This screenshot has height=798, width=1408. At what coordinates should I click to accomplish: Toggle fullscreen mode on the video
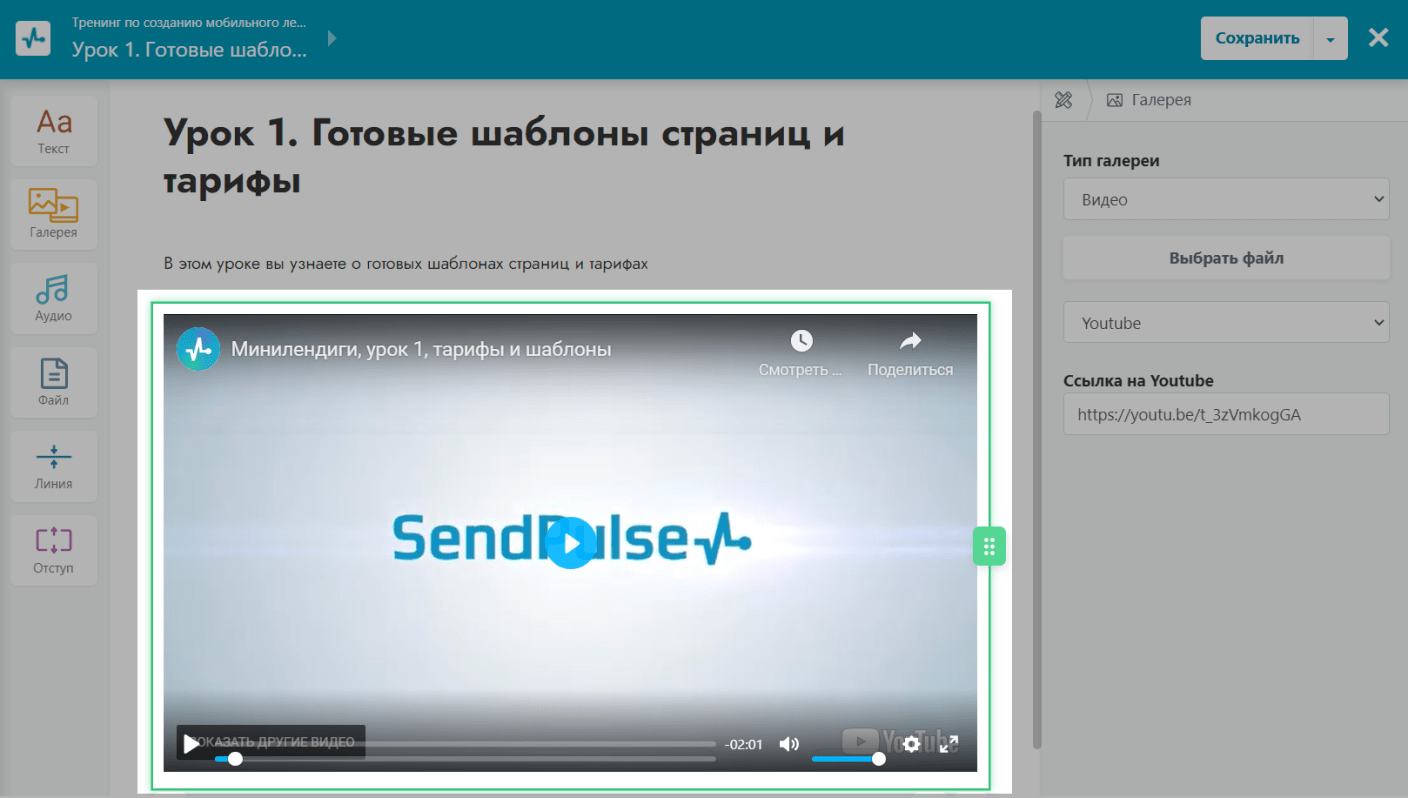[949, 744]
